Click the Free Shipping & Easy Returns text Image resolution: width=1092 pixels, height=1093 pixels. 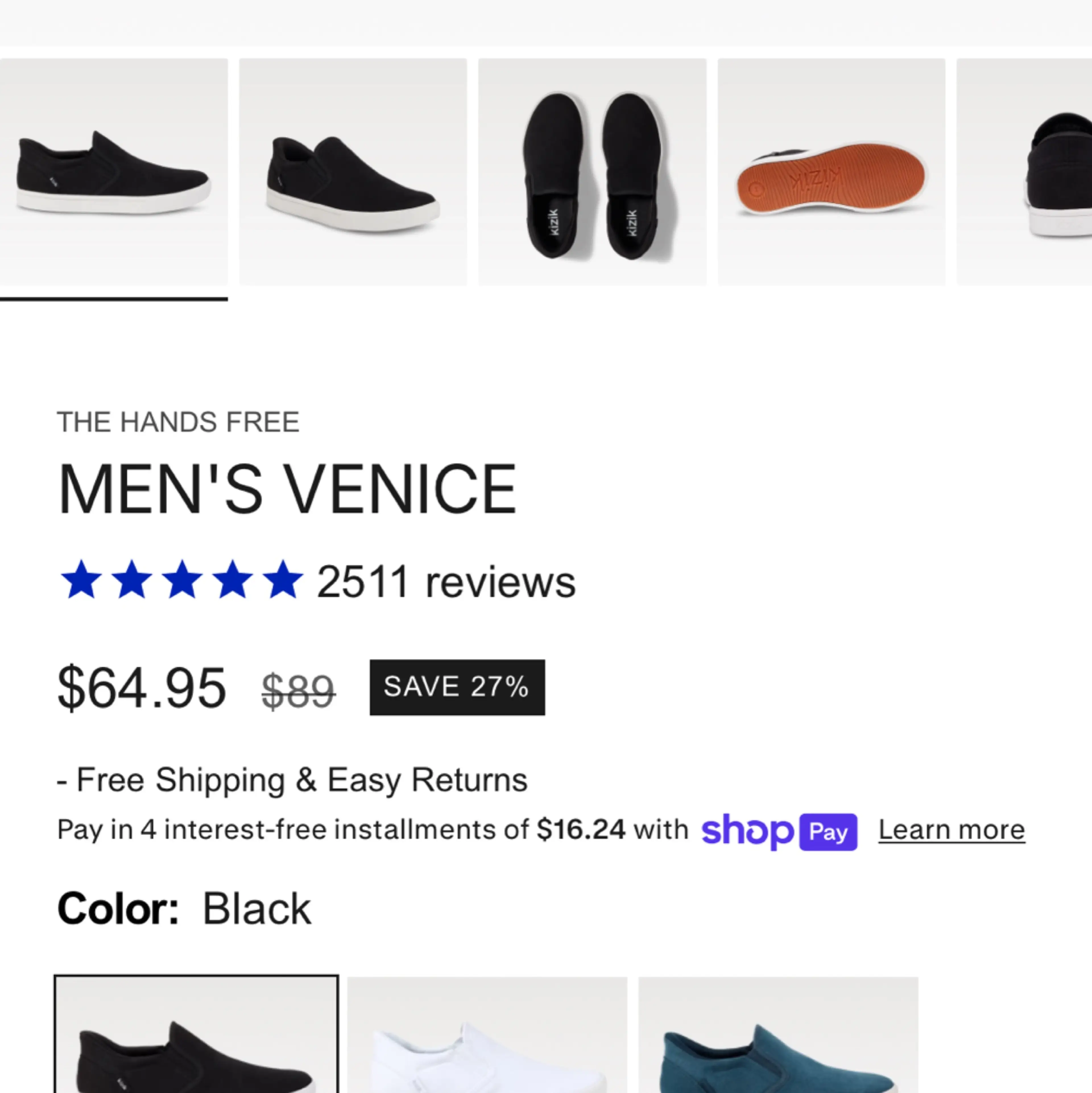[x=292, y=780]
